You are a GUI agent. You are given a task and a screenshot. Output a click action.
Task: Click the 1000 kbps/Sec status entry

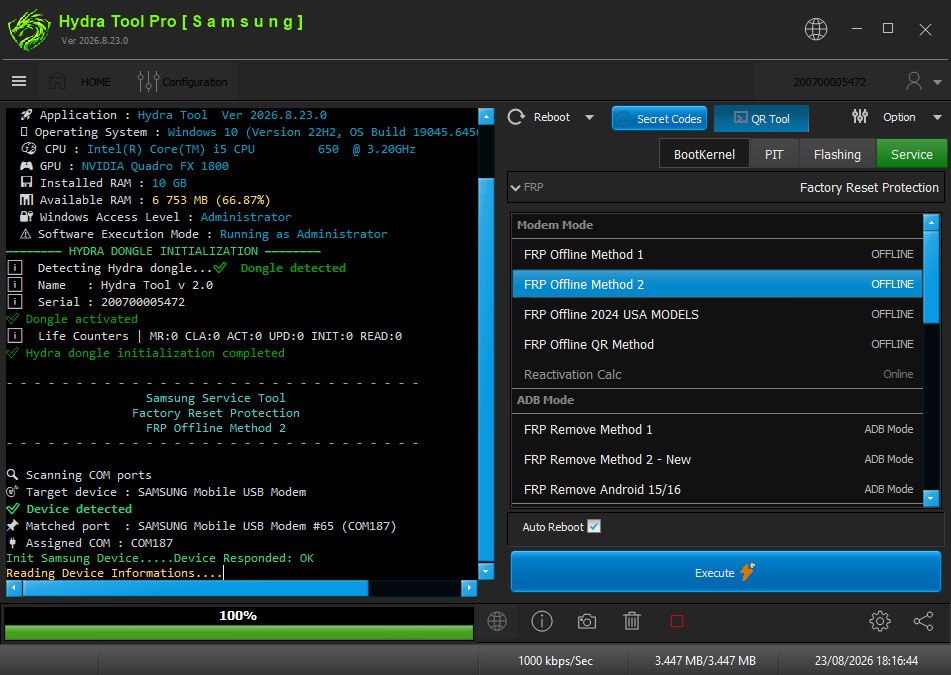coord(555,660)
